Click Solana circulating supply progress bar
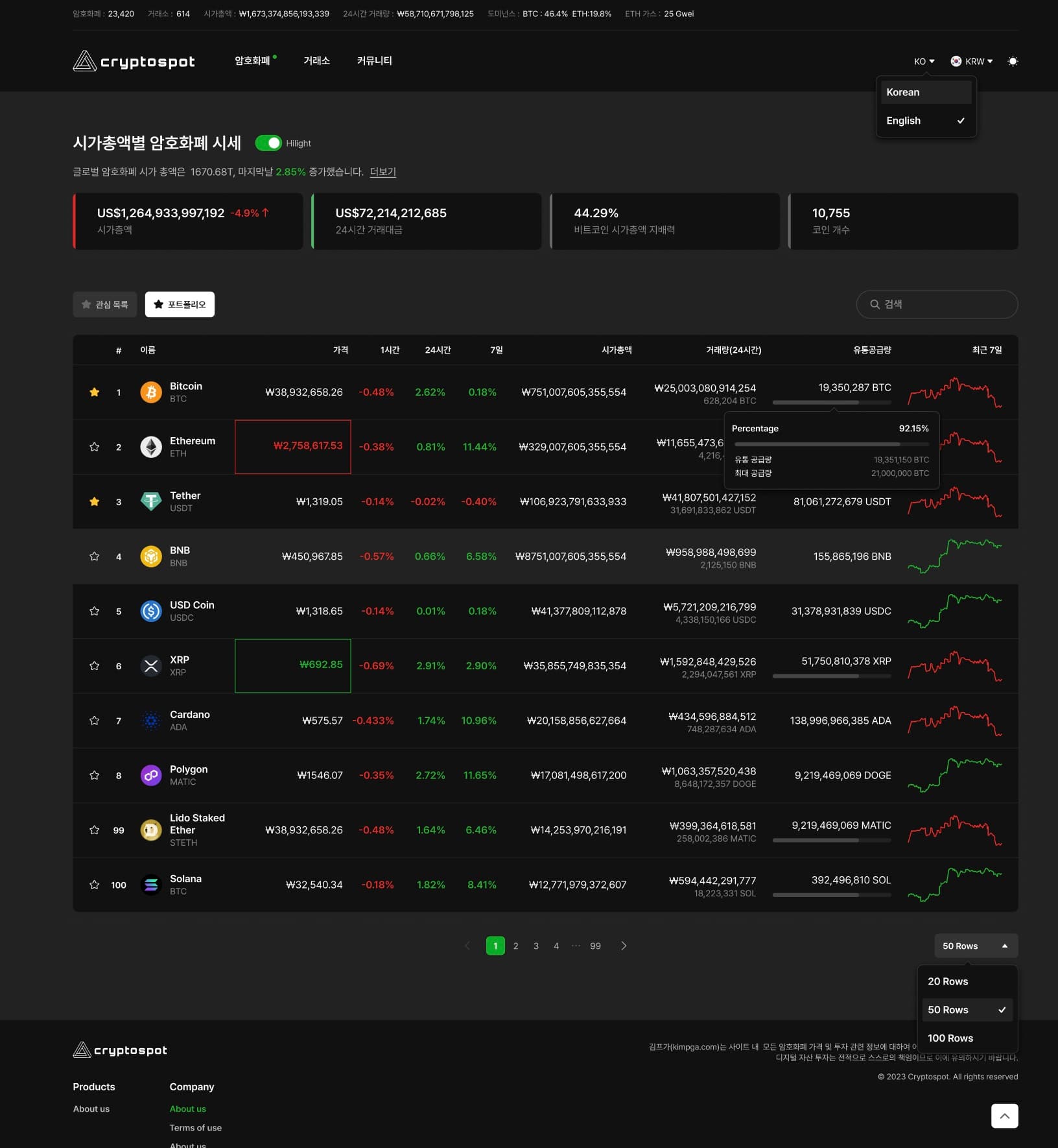Screen dimensions: 1058x1148 pyautogui.click(x=832, y=895)
